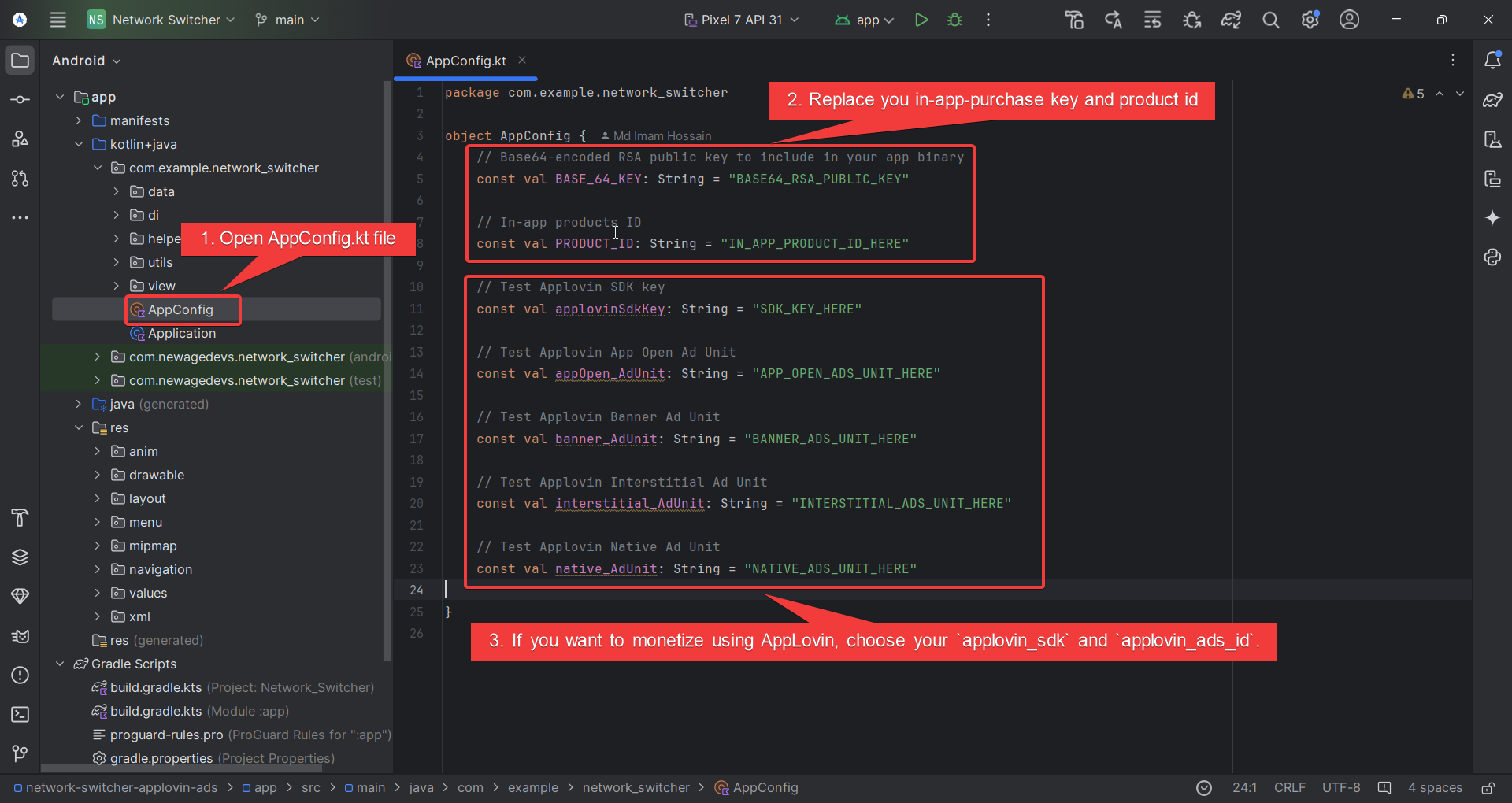Open the main hamburger menu
1512x803 pixels.
tap(57, 20)
